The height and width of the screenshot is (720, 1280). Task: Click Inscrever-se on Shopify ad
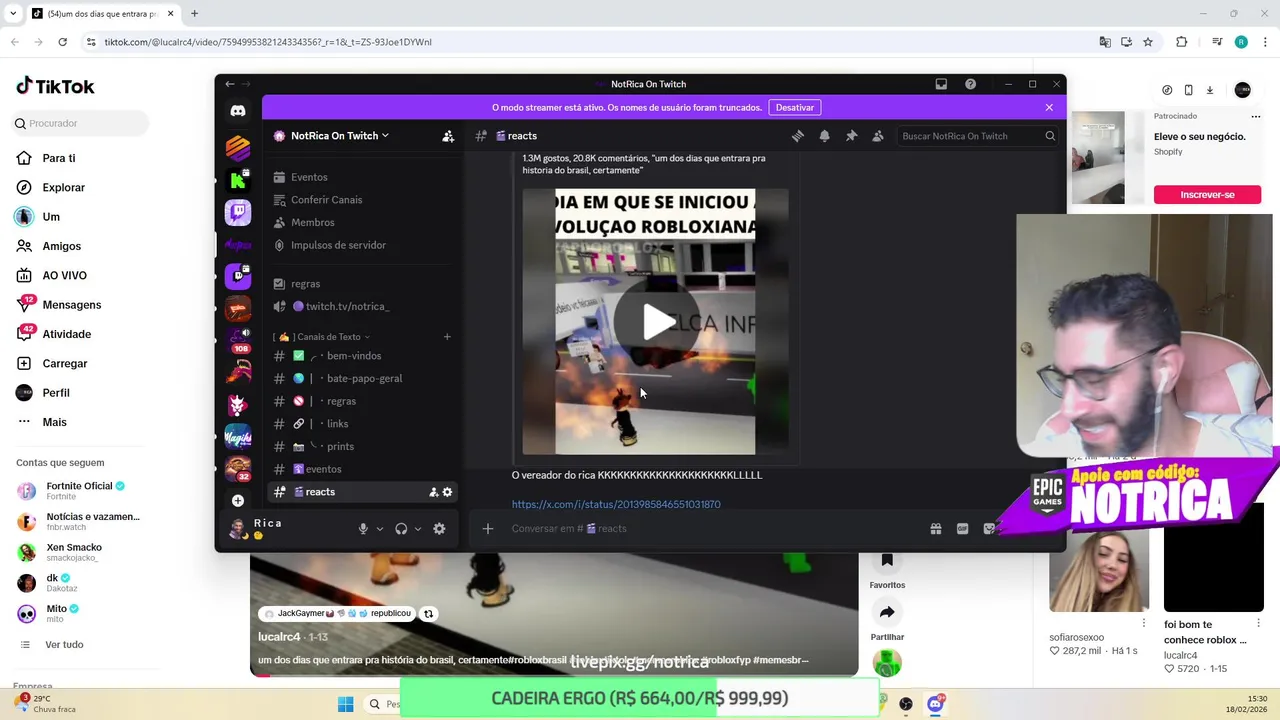(1207, 195)
